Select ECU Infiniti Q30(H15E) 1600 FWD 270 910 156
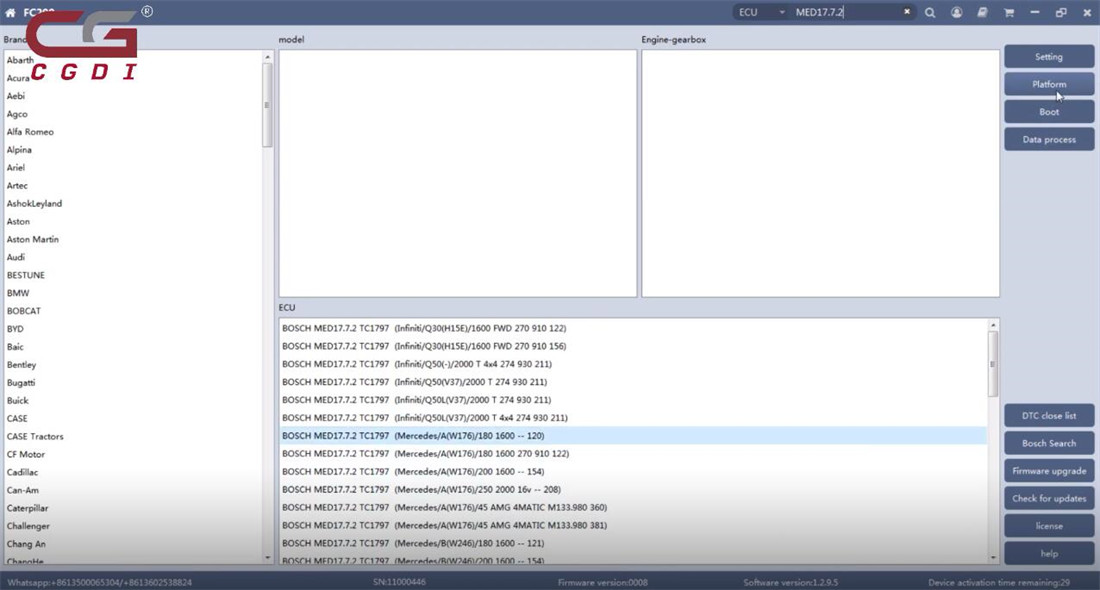 pos(633,346)
